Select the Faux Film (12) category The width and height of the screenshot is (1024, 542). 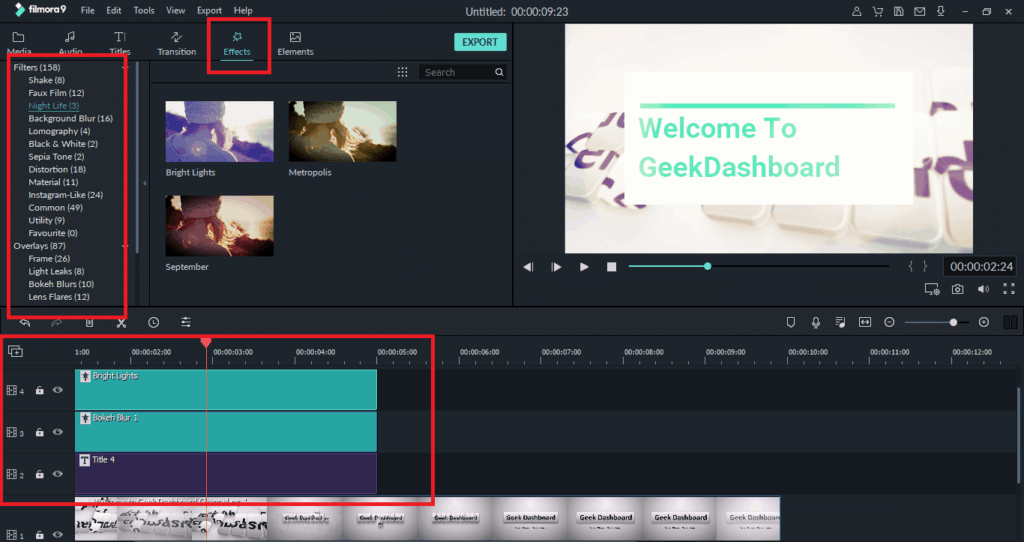coord(56,93)
